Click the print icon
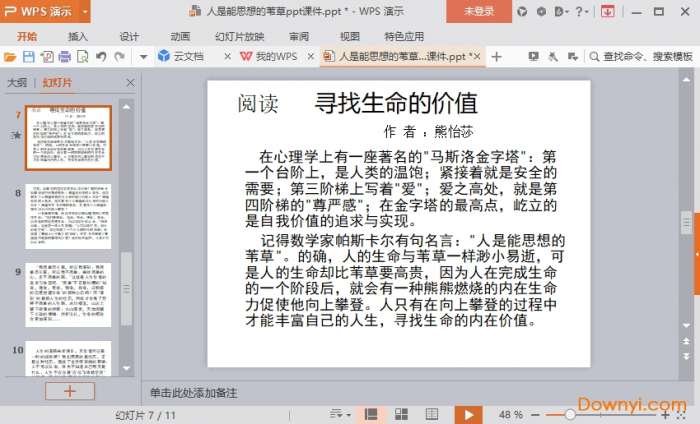 click(65, 57)
